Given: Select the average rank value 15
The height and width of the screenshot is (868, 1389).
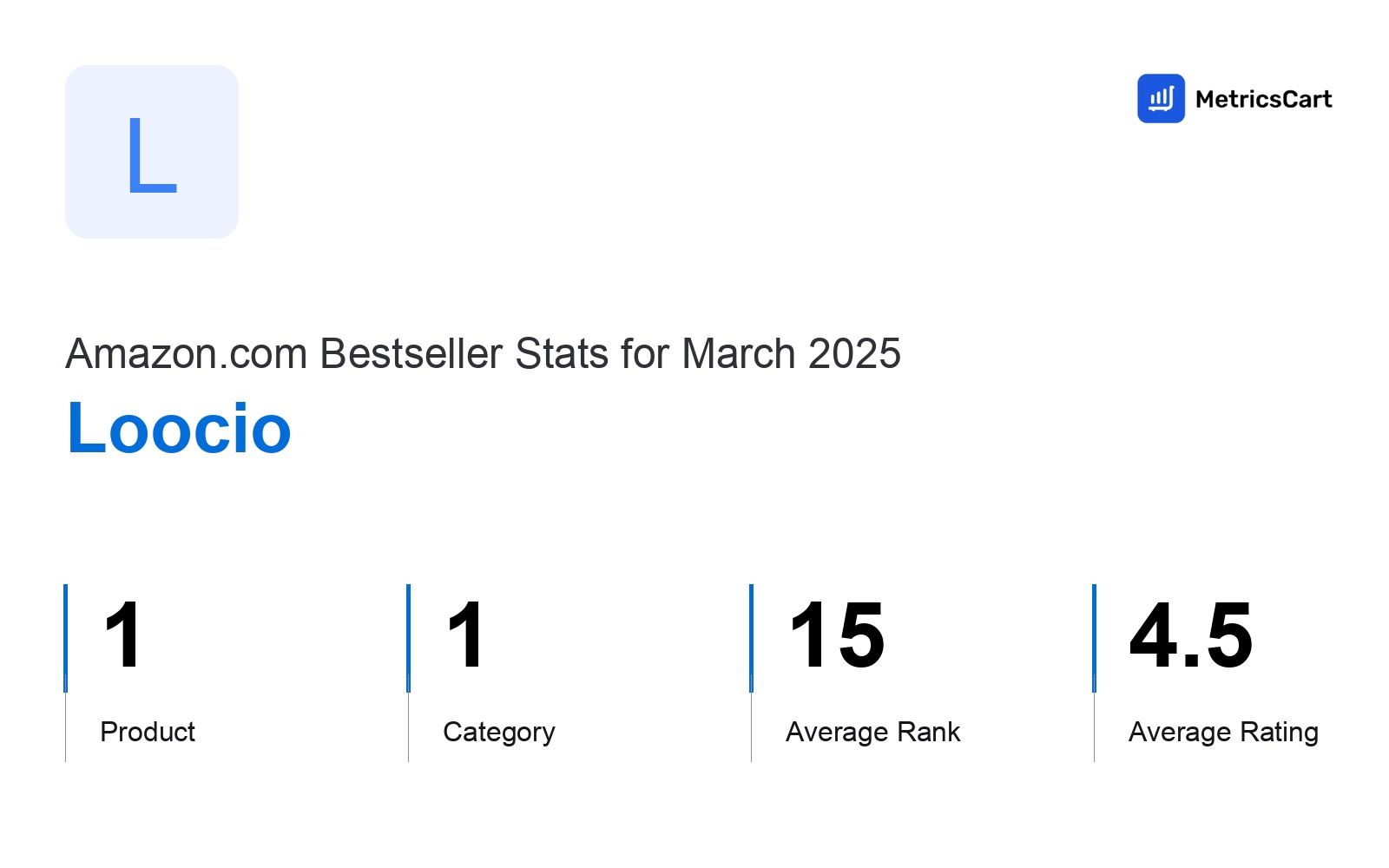Looking at the screenshot, I should point(837,635).
